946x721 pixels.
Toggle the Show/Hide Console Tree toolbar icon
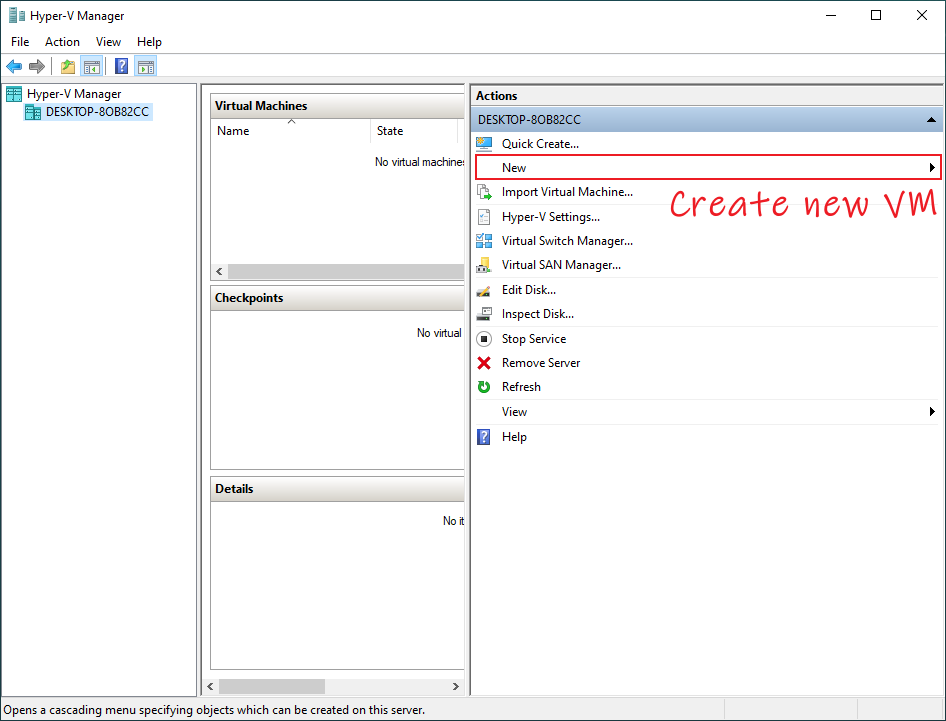pyautogui.click(x=92, y=66)
